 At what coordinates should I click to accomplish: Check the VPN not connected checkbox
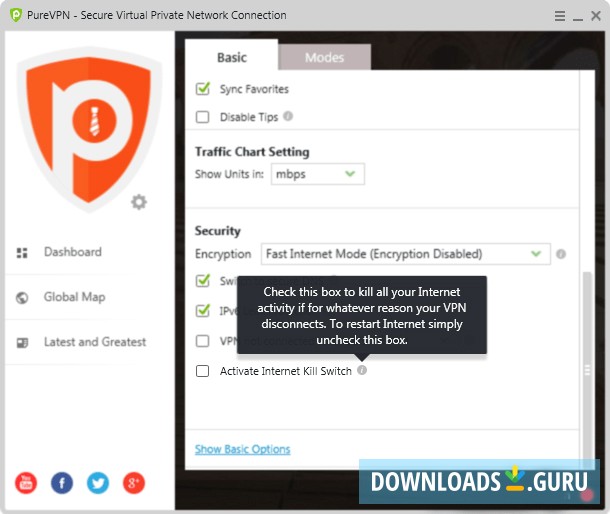pos(202,341)
